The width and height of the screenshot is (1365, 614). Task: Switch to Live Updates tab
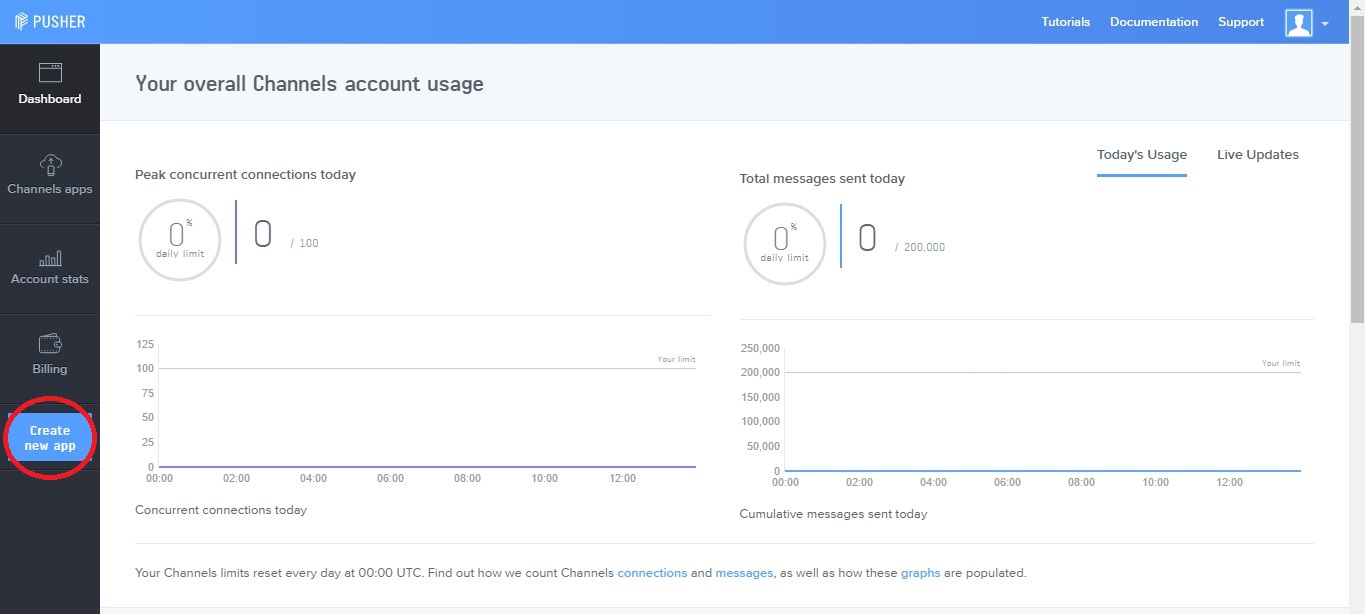tap(1258, 155)
